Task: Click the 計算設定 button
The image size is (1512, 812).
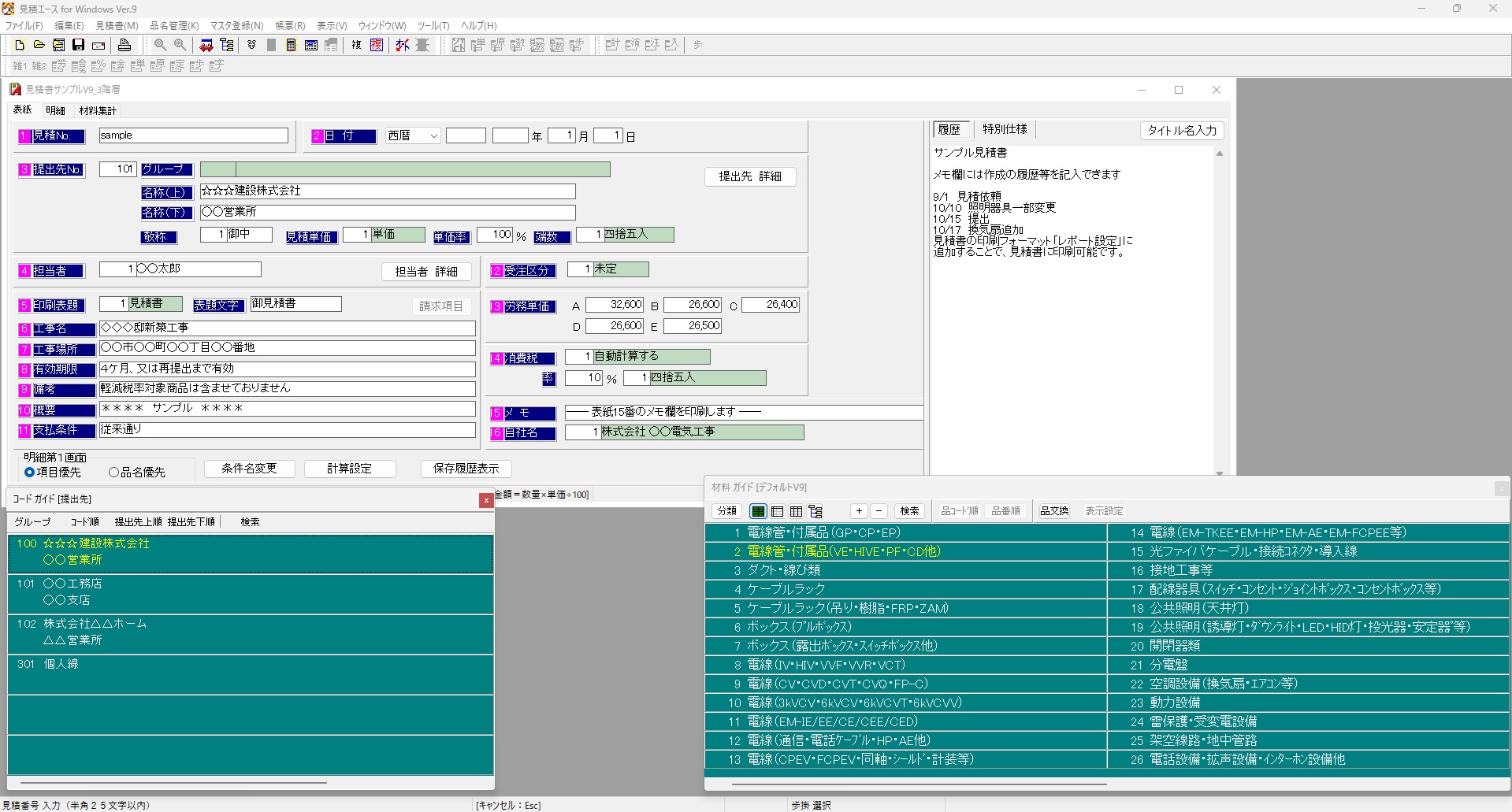Action: point(349,469)
